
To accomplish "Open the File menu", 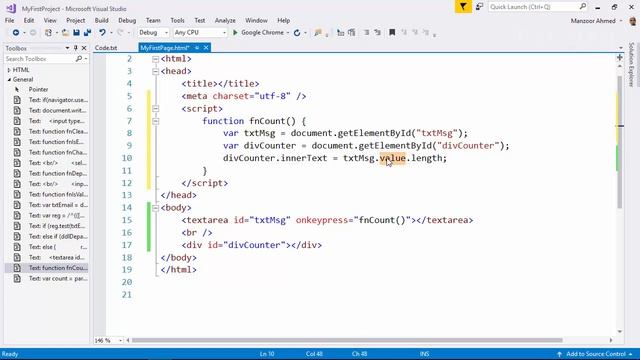I will (x=9, y=20).
